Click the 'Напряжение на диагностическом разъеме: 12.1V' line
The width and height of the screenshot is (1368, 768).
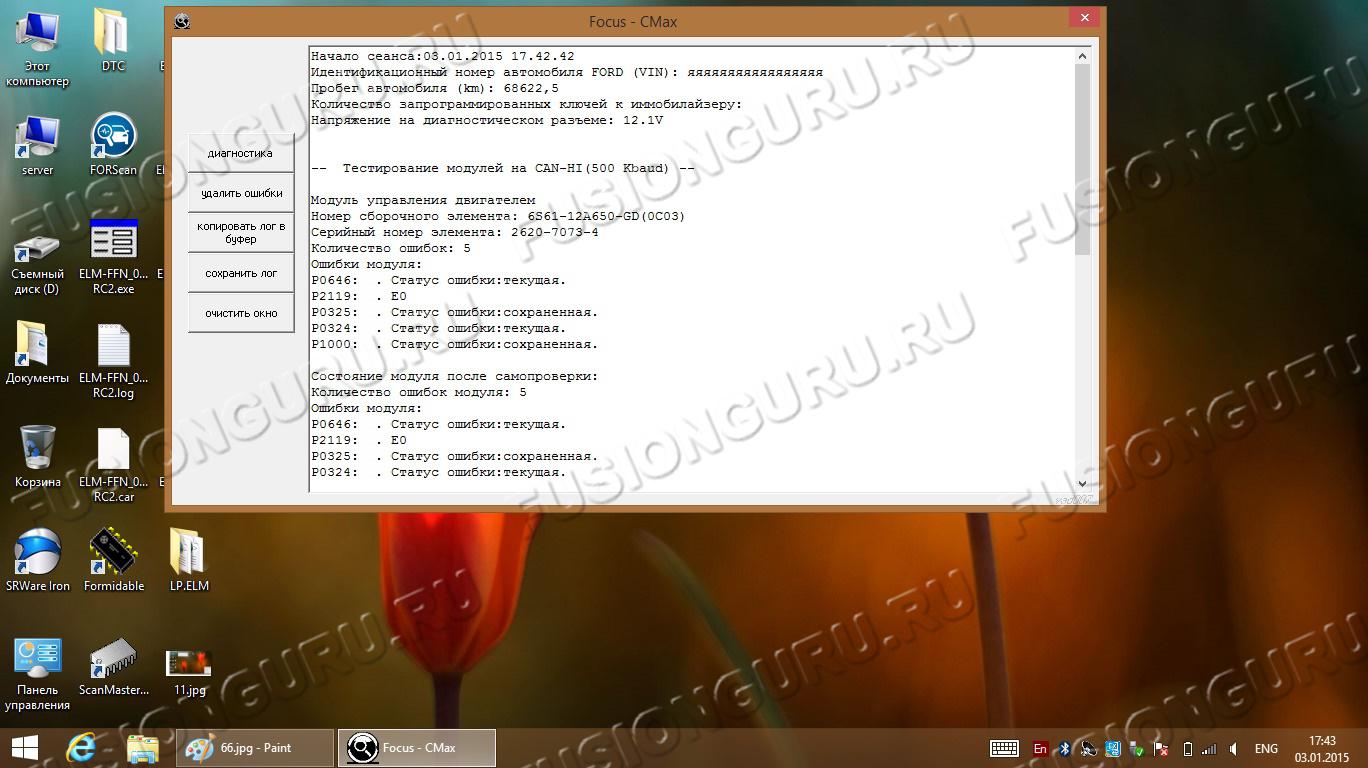coord(487,120)
